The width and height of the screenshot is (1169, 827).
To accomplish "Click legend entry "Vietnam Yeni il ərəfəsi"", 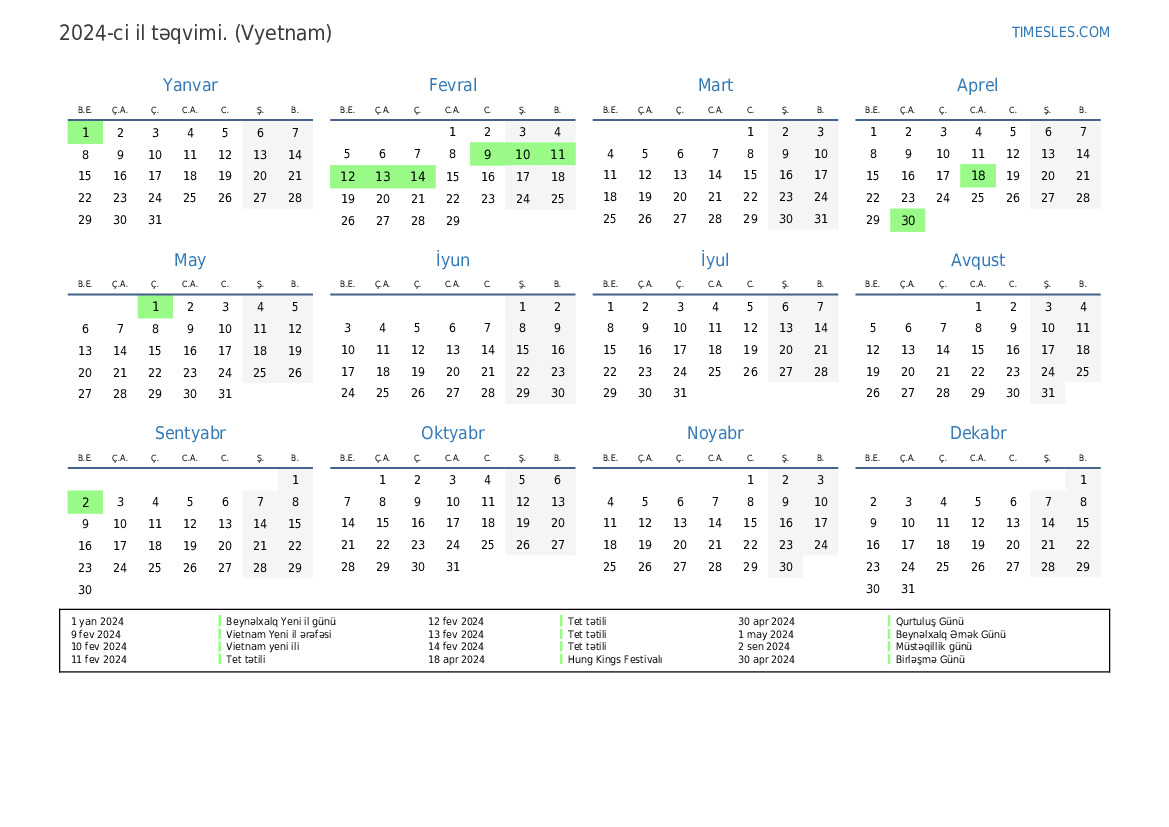I will [279, 634].
